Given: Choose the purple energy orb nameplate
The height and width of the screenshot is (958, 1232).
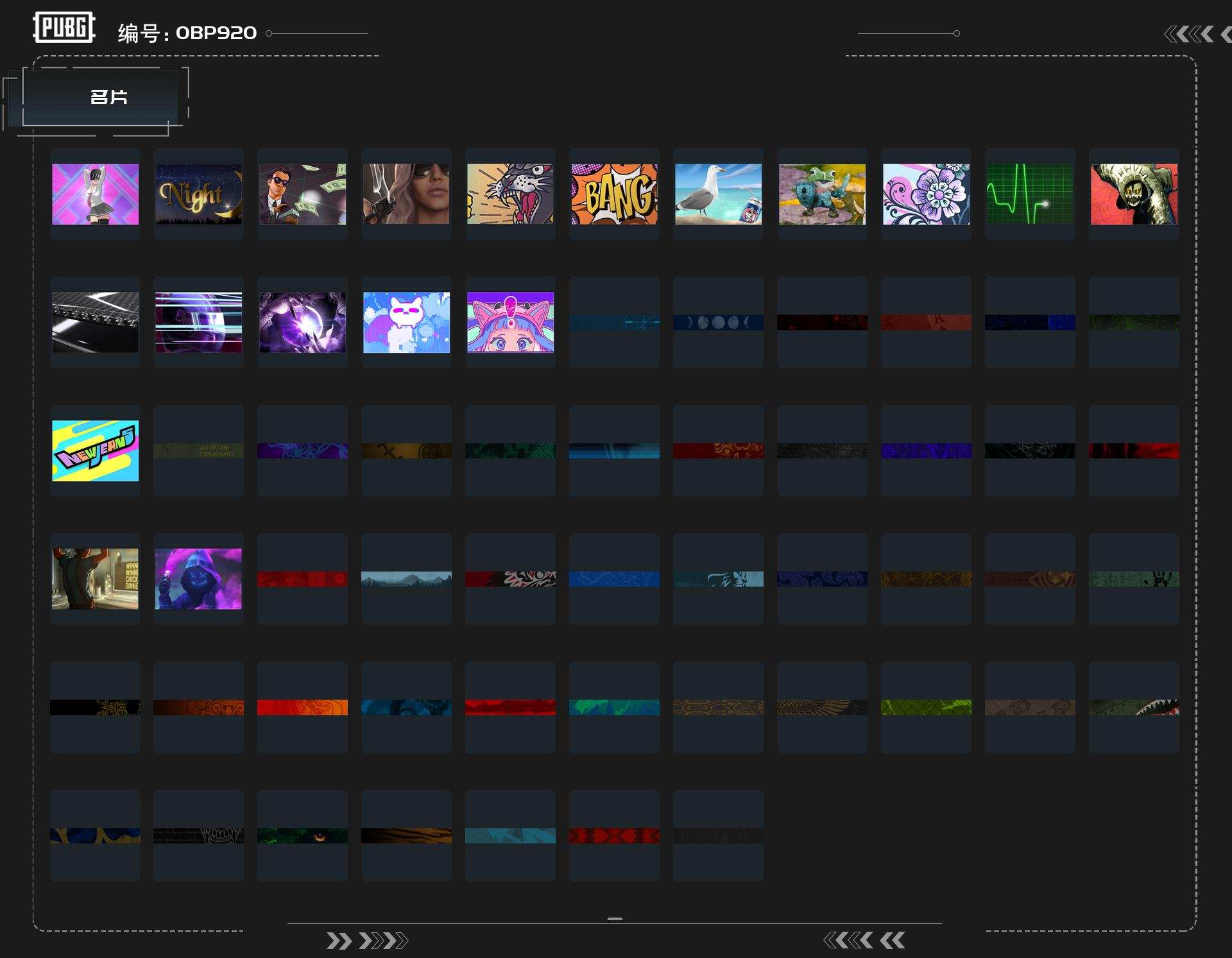Looking at the screenshot, I should click(303, 322).
